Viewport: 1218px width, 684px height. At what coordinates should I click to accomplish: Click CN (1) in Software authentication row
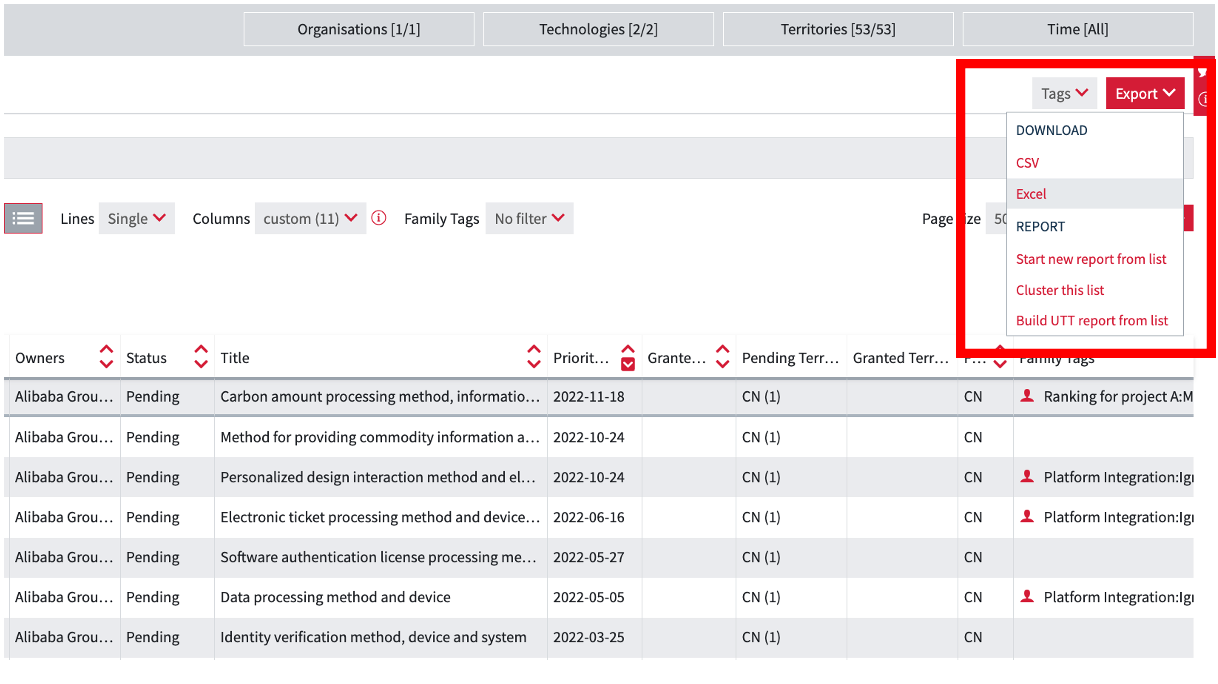761,557
